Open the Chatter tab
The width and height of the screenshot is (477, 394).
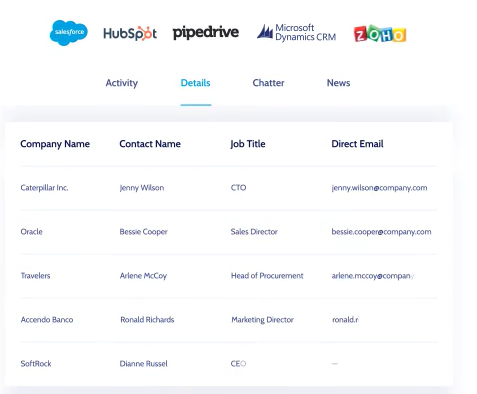point(268,83)
